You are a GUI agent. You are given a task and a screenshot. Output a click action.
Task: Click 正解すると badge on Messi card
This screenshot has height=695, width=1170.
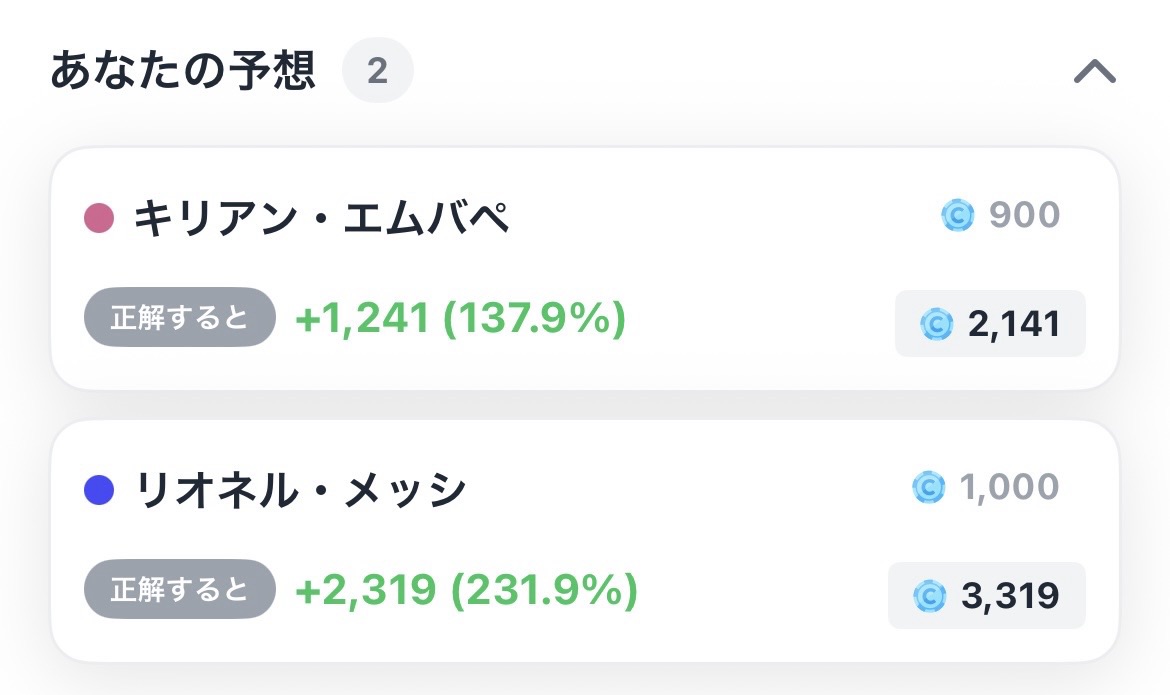[180, 589]
